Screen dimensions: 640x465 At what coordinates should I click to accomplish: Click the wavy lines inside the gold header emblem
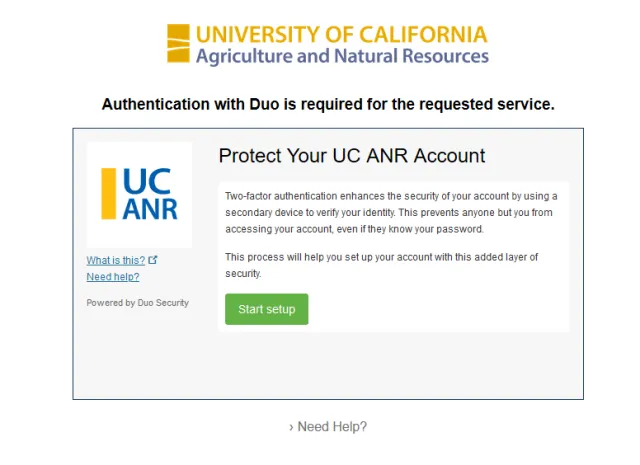pos(178,44)
